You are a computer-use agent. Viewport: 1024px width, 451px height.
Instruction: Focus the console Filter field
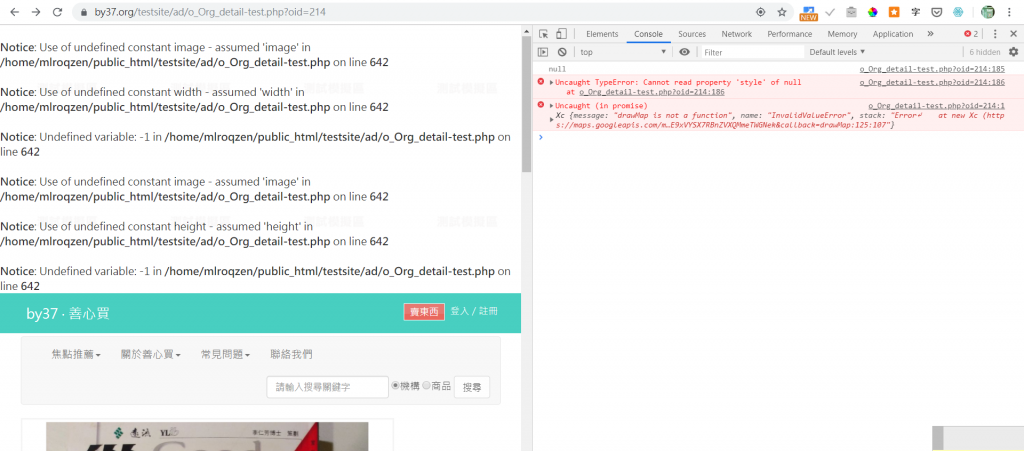click(752, 52)
